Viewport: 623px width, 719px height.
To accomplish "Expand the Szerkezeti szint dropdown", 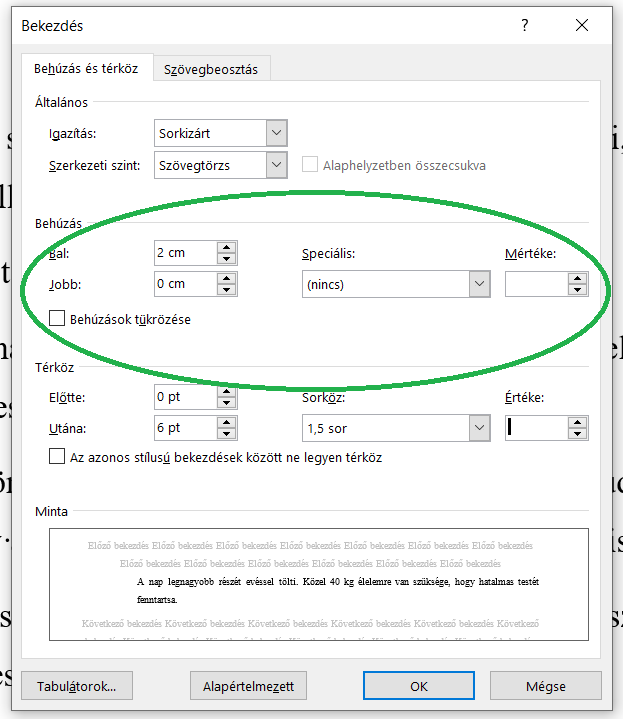I will pos(277,165).
